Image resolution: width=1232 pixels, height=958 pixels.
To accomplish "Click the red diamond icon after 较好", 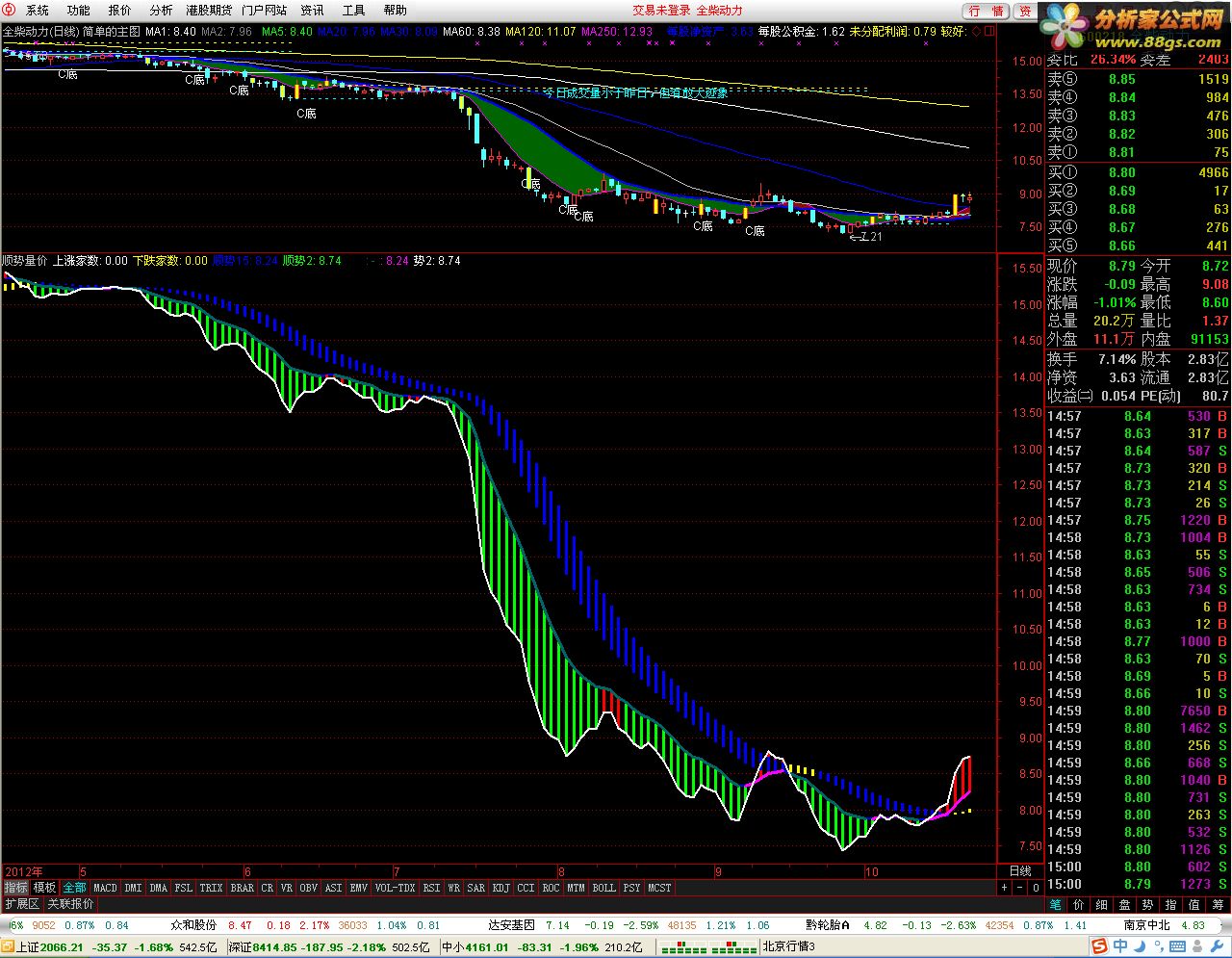I will point(977,32).
